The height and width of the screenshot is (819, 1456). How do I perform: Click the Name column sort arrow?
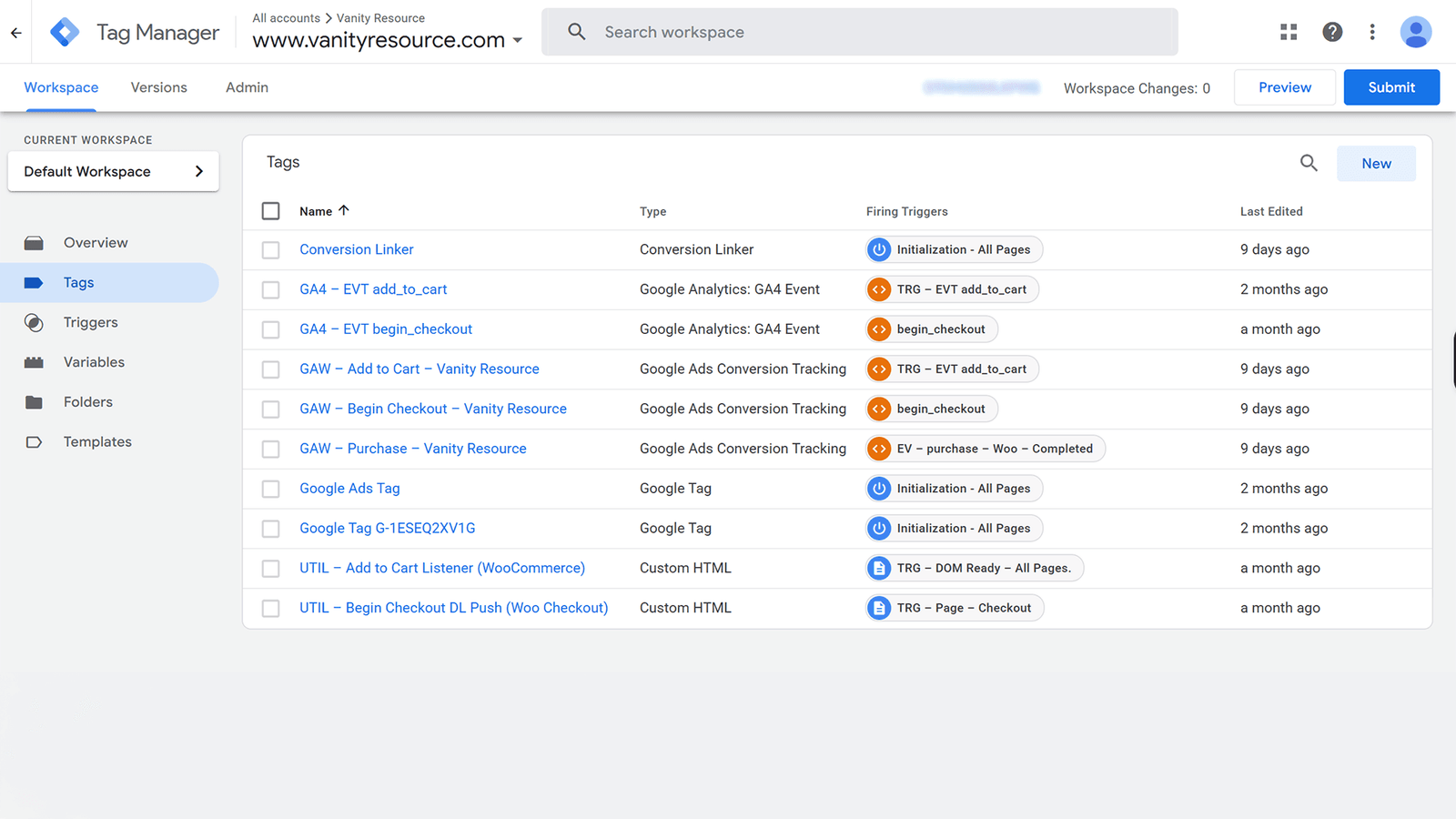tap(343, 210)
